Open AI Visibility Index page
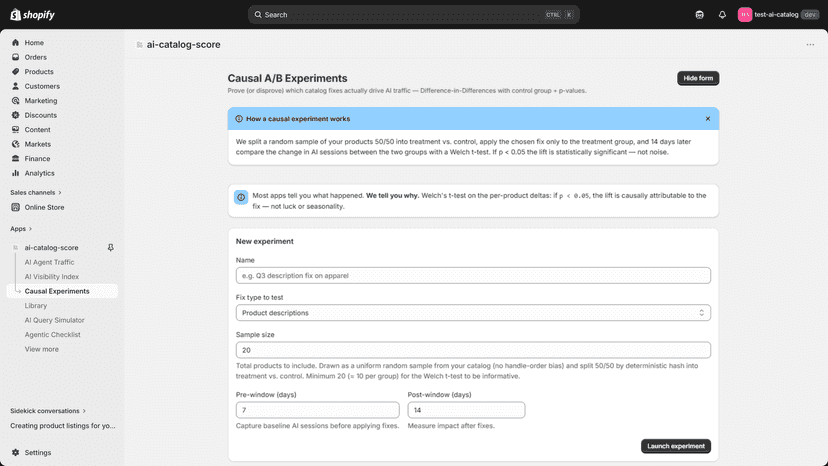This screenshot has height=466, width=828. [51, 277]
